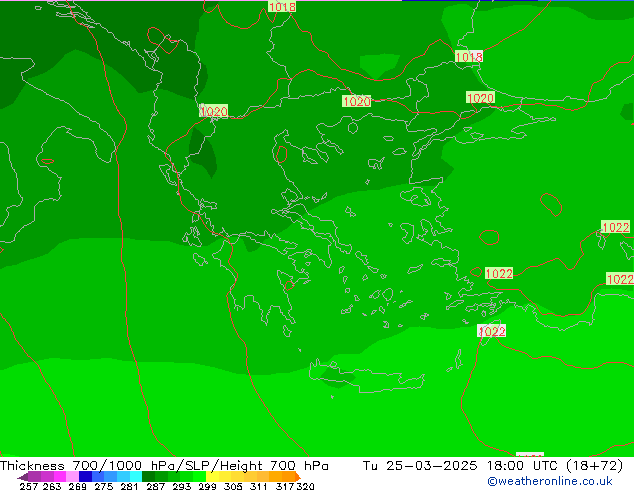The height and width of the screenshot is (490, 634).
Task: Click the 1020 label on the Albanian border
Action: point(214,111)
